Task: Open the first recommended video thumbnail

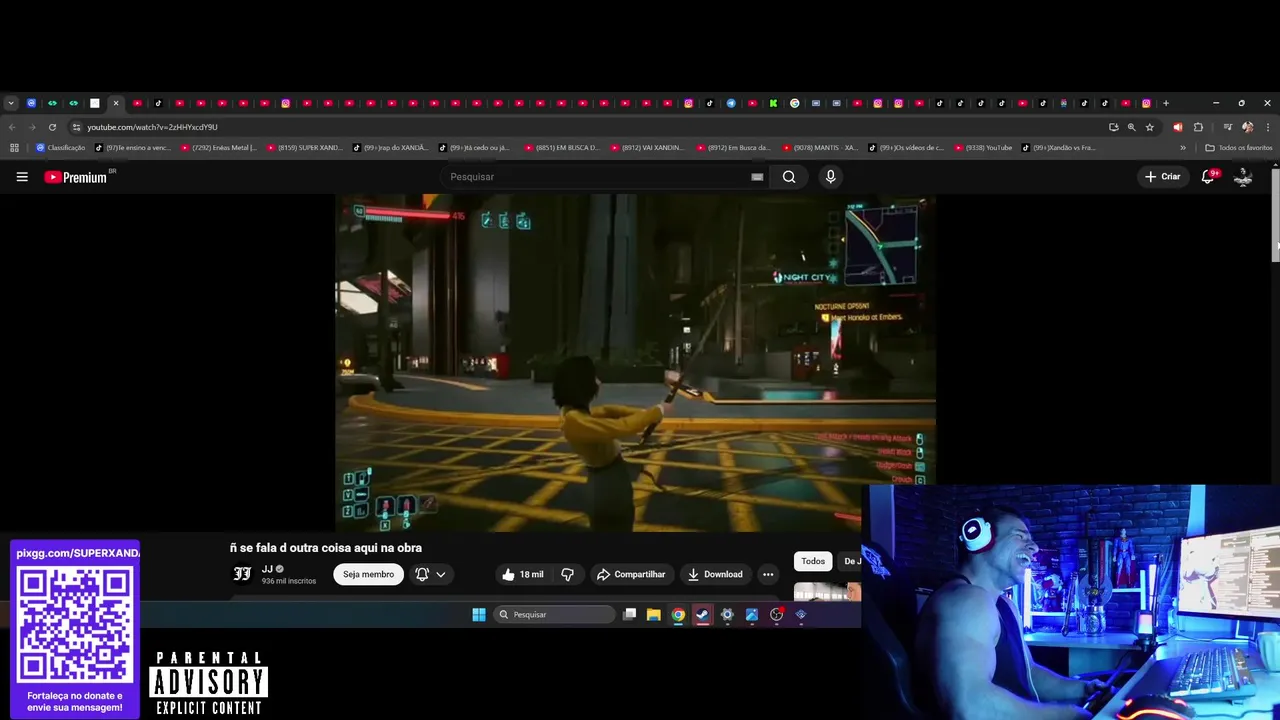Action: (x=827, y=592)
